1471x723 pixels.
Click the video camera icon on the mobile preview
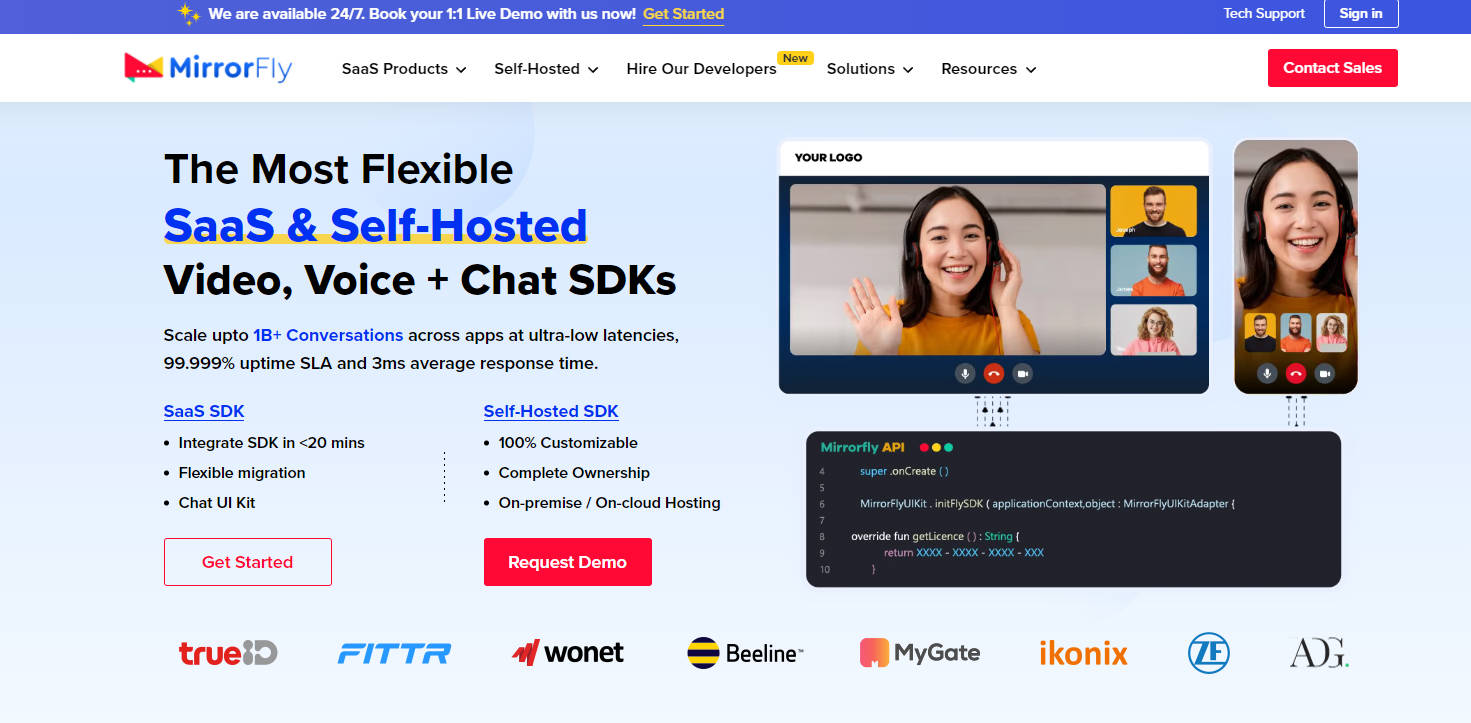[1325, 373]
